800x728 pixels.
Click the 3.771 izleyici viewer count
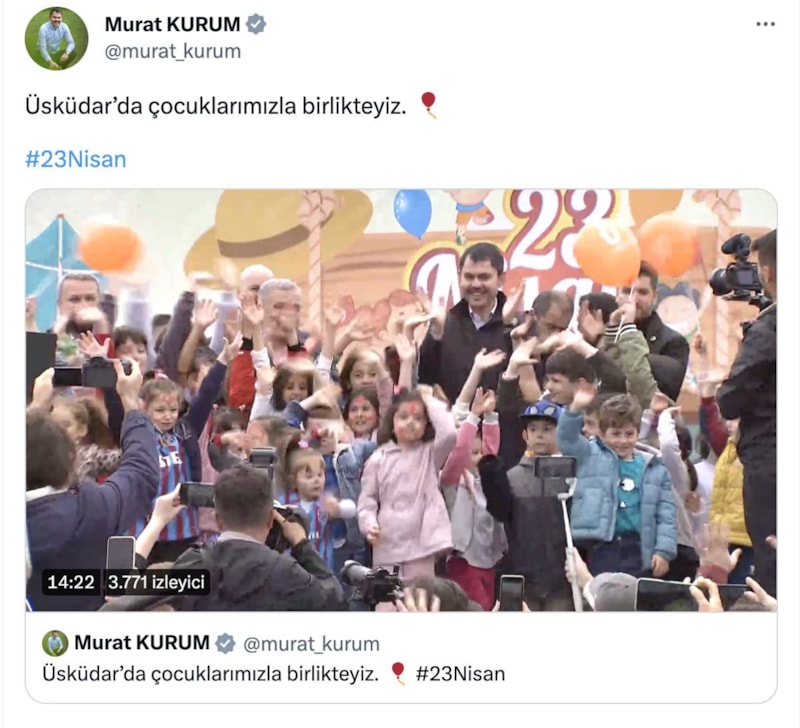click(x=156, y=582)
